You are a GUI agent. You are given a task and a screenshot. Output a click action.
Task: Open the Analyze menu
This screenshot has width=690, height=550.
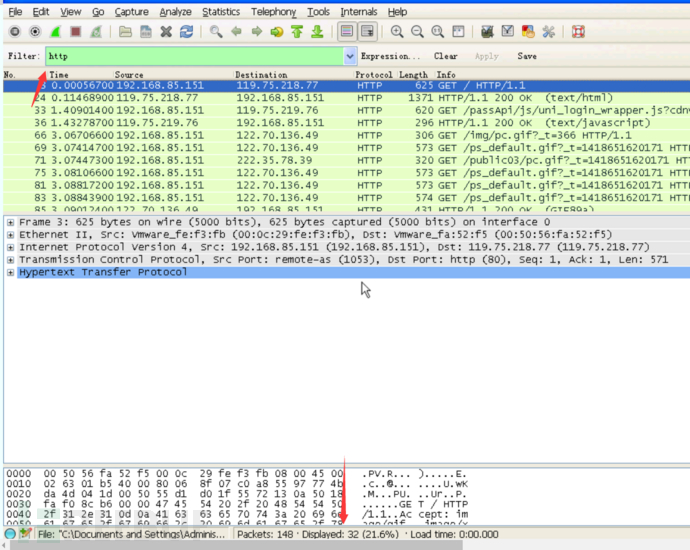pyautogui.click(x=175, y=12)
